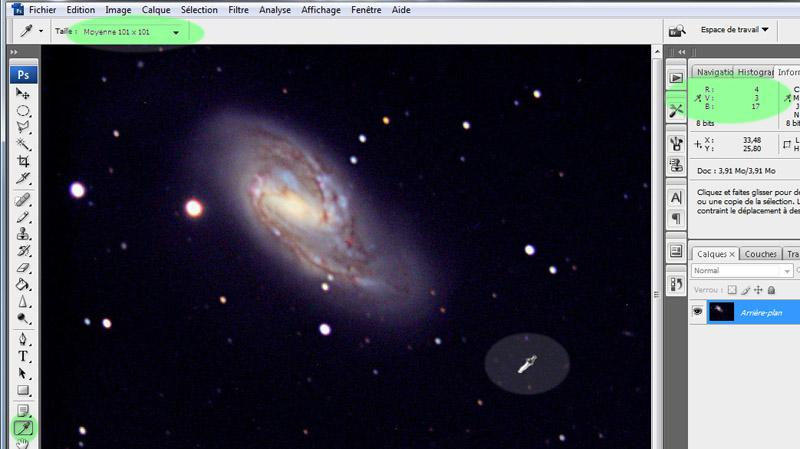The image size is (800, 449).
Task: Select the Arrière-plan layer thumbnail
Action: [x=721, y=312]
